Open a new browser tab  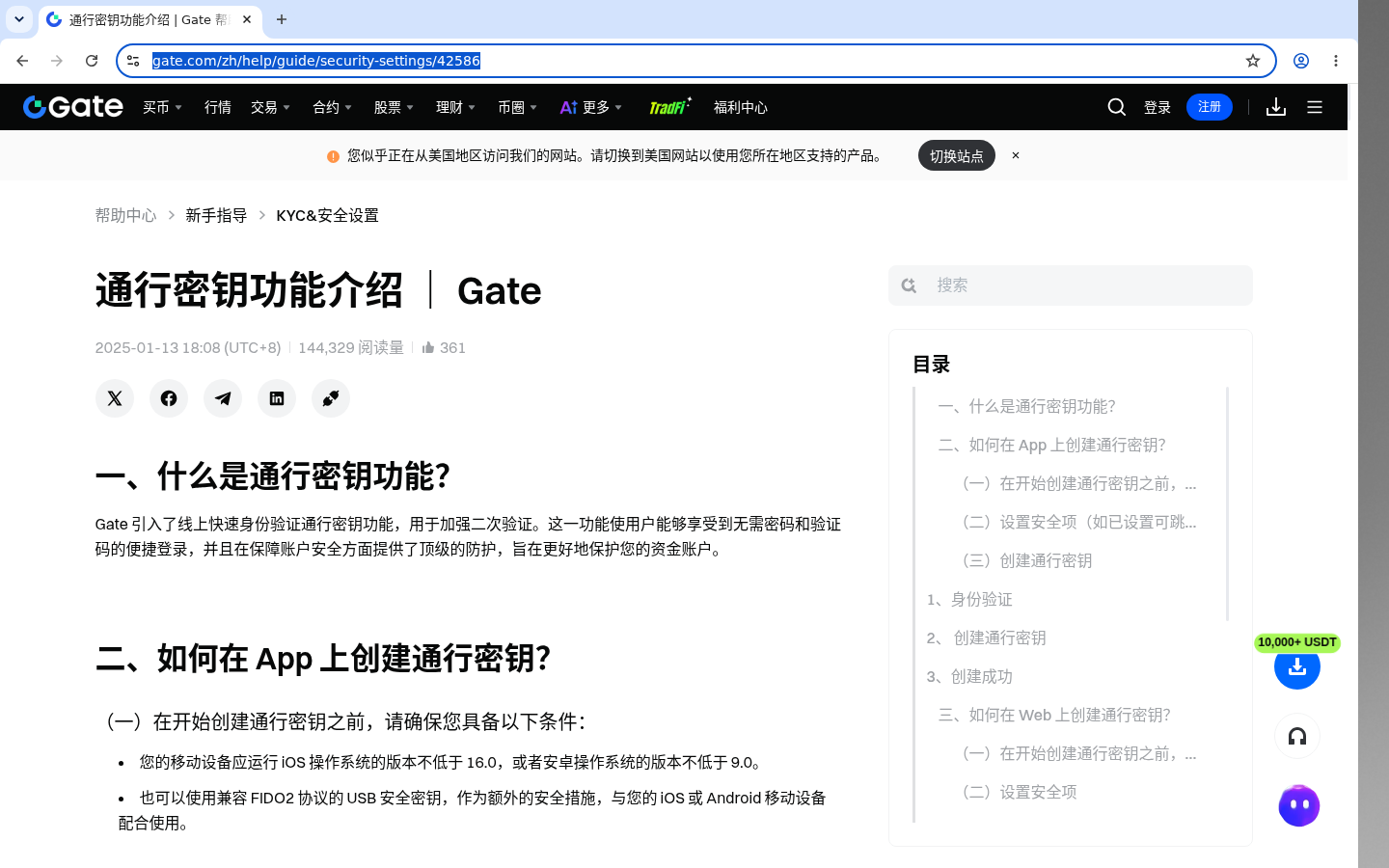tap(282, 19)
